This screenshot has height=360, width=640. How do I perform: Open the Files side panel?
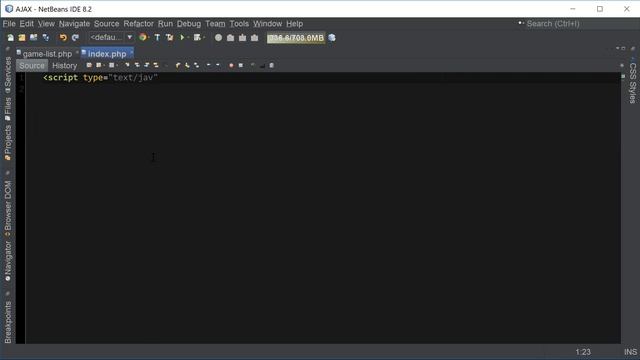(x=7, y=109)
